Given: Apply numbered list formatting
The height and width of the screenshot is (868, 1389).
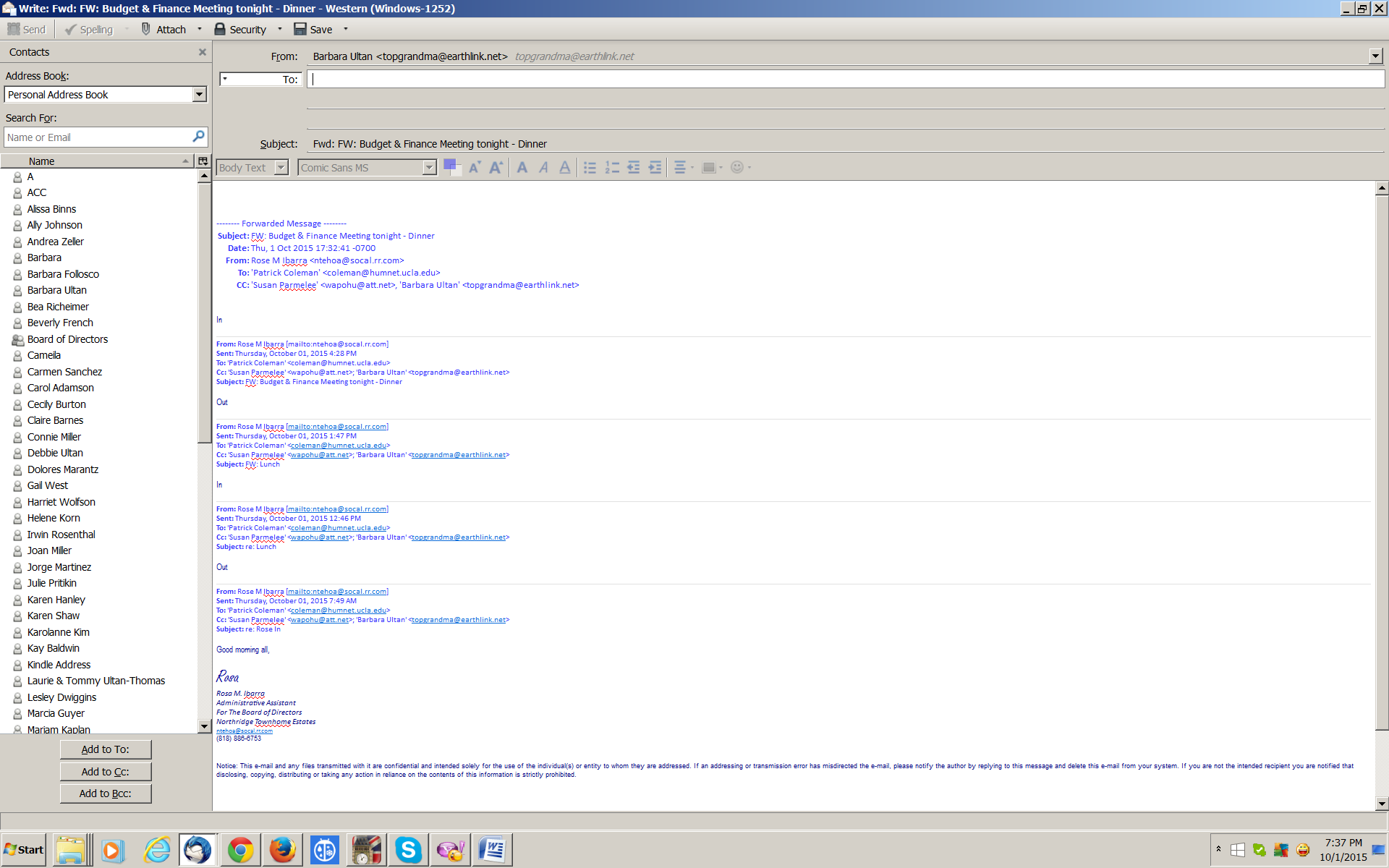Looking at the screenshot, I should [x=612, y=168].
